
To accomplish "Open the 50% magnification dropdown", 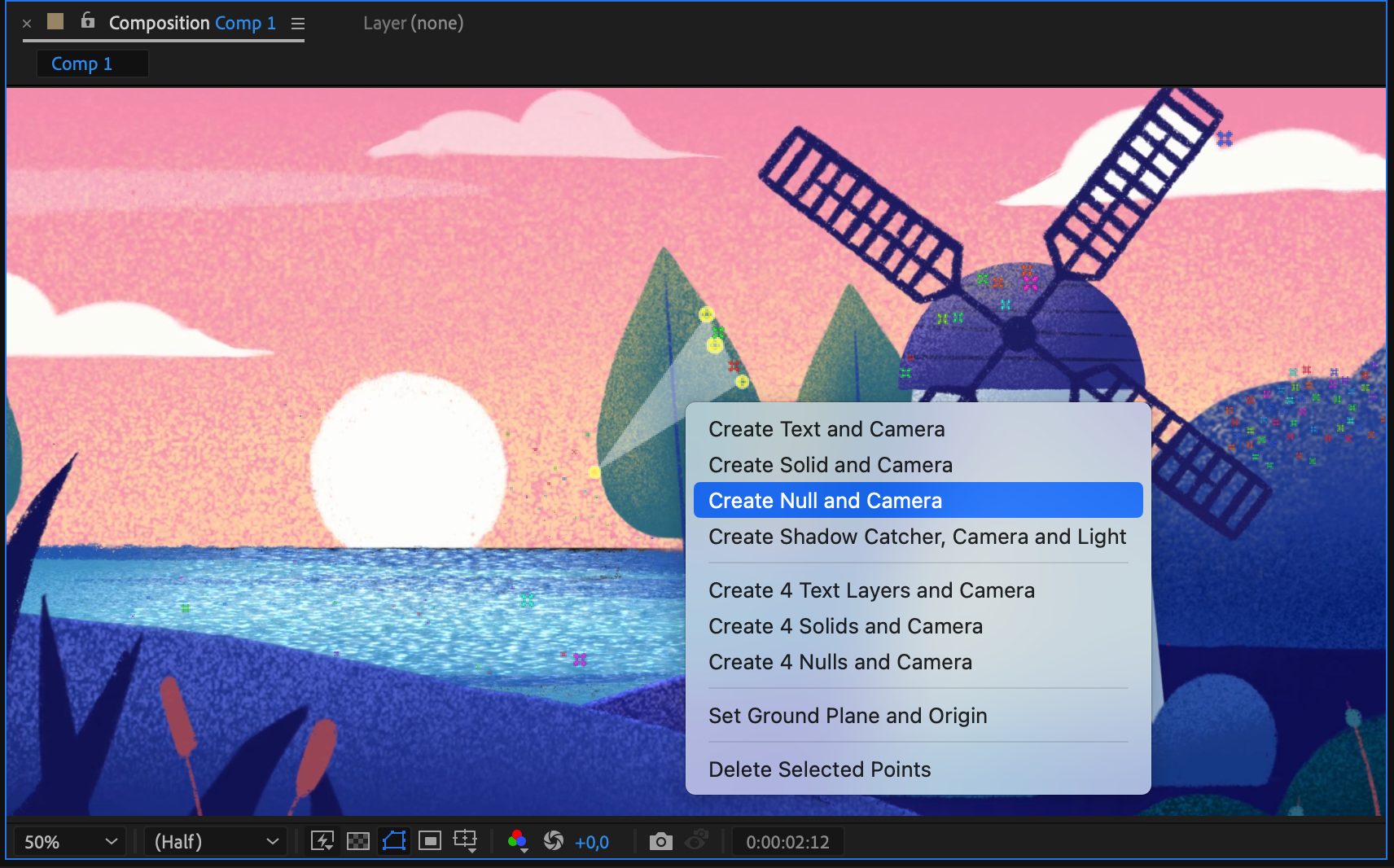I will pos(70,842).
